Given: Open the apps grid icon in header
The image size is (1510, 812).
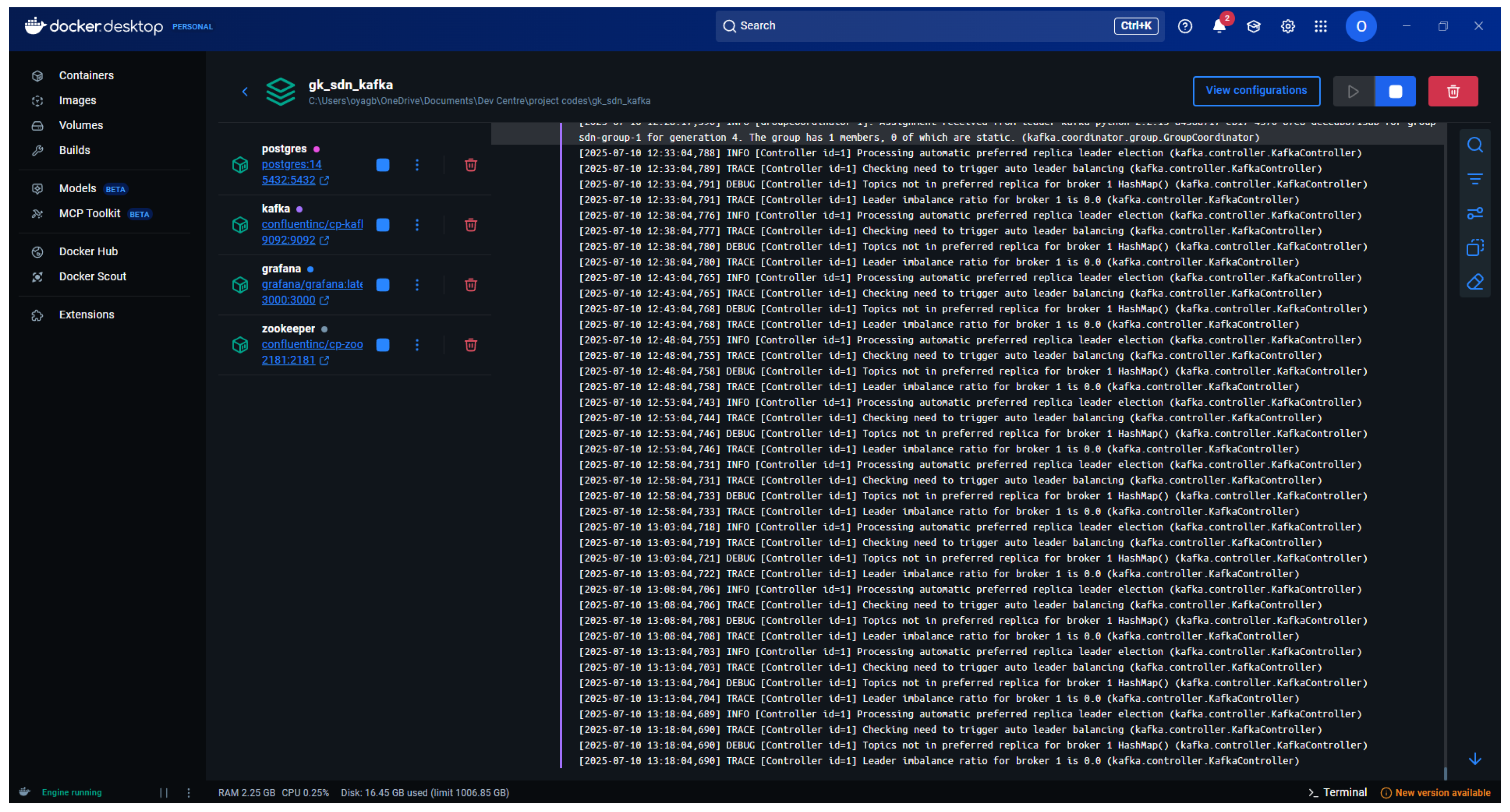Looking at the screenshot, I should (x=1321, y=26).
